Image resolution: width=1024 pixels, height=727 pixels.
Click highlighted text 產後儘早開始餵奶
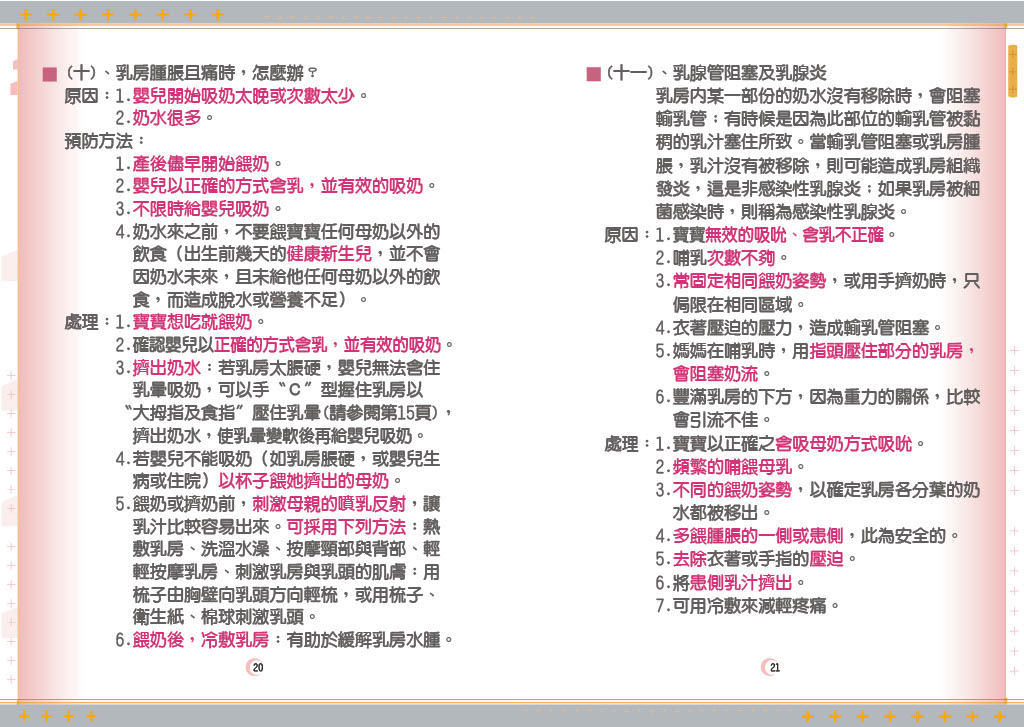click(201, 163)
